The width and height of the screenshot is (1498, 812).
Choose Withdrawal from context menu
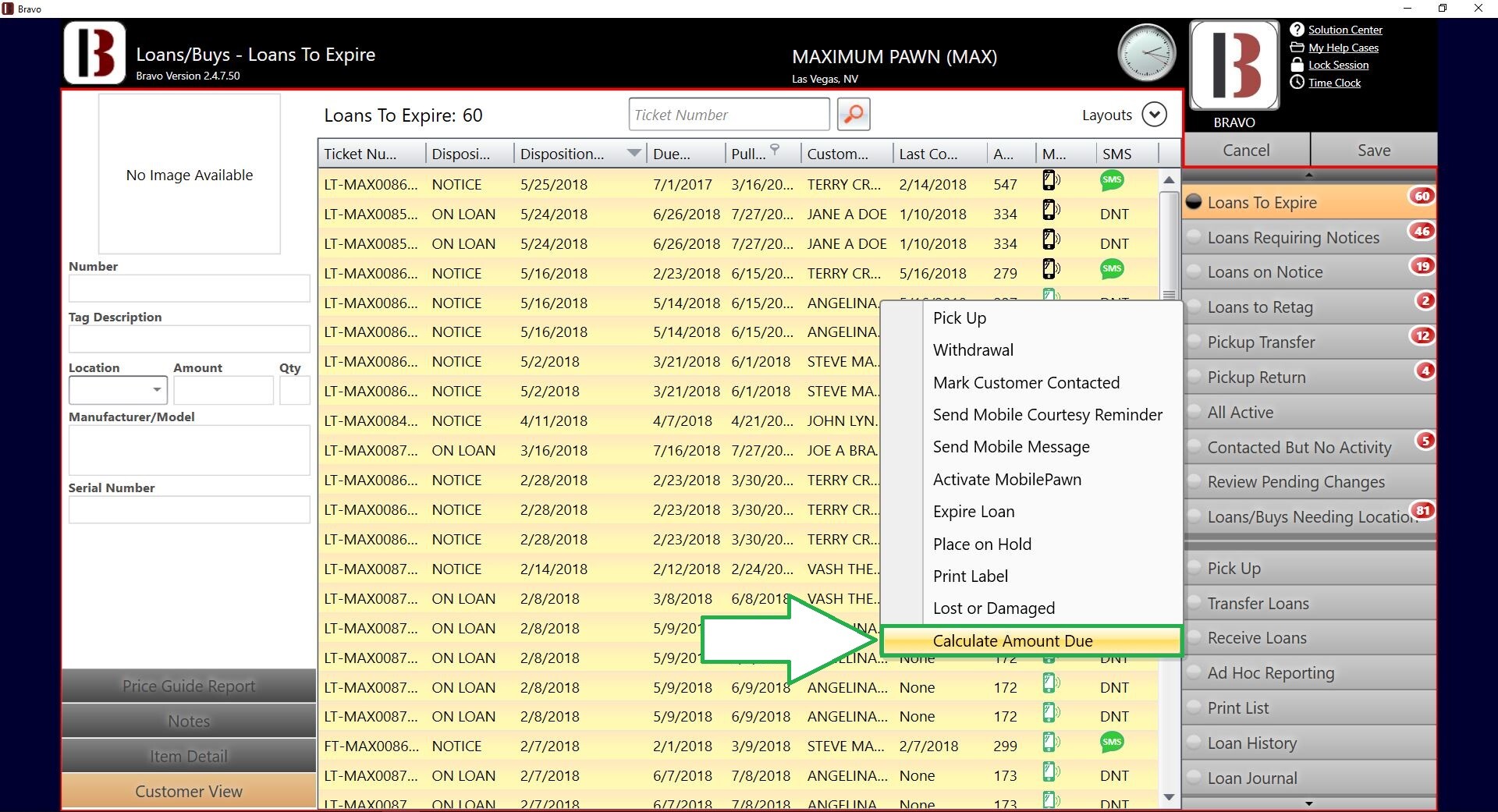1031,349
